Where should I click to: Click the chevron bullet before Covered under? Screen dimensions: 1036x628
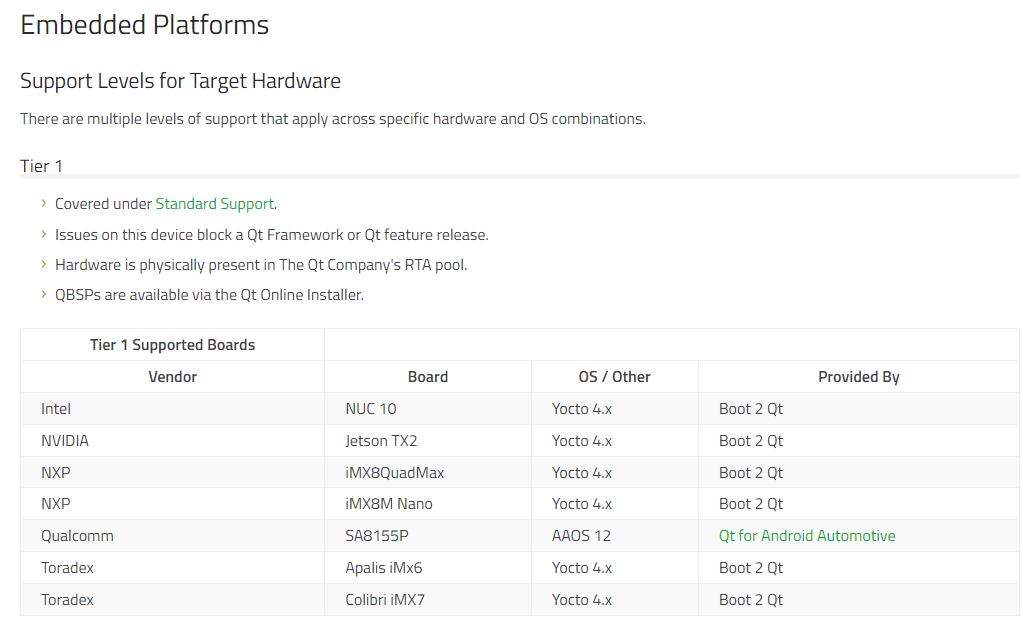coord(44,203)
